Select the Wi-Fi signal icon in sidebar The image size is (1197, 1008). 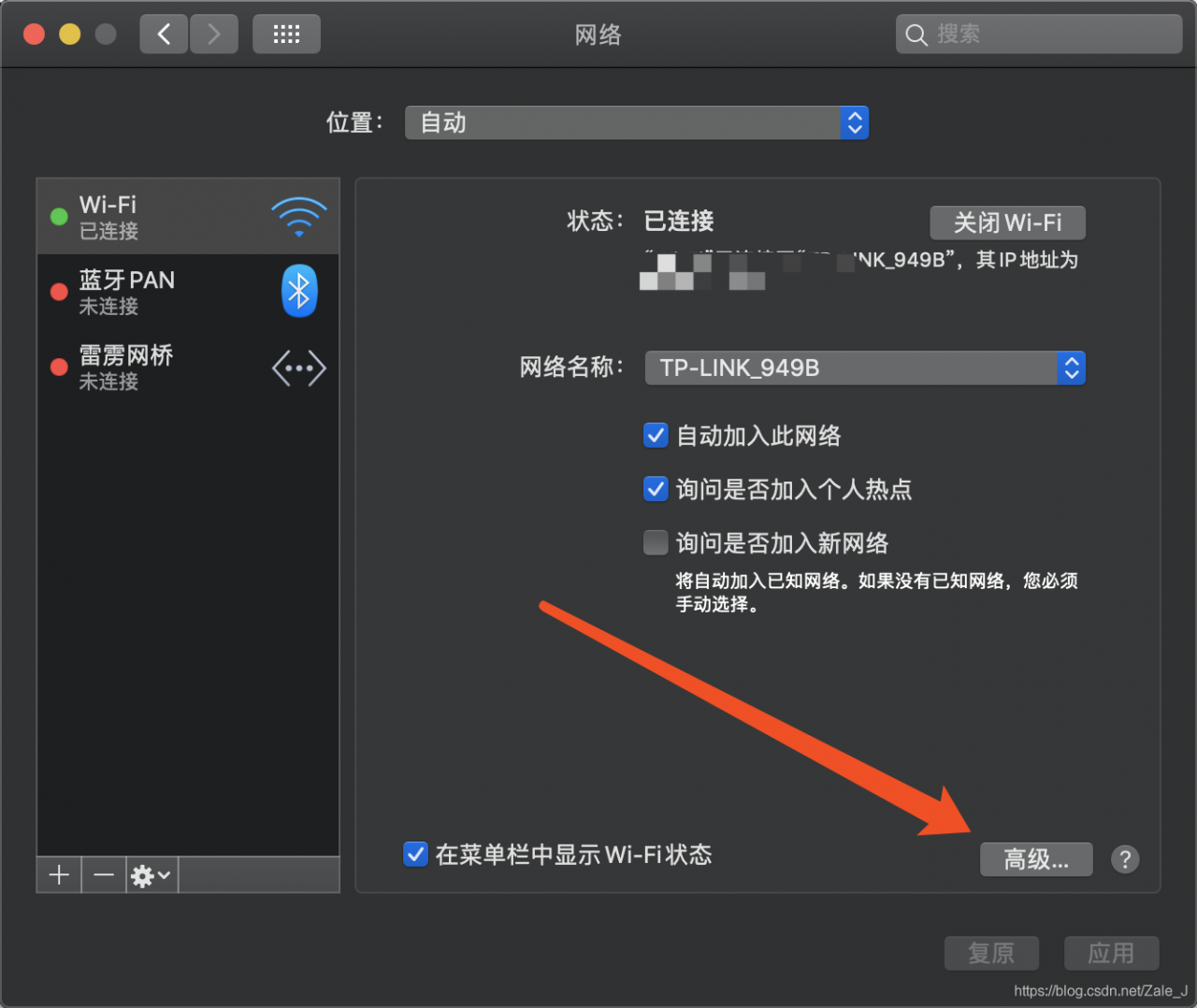(298, 215)
